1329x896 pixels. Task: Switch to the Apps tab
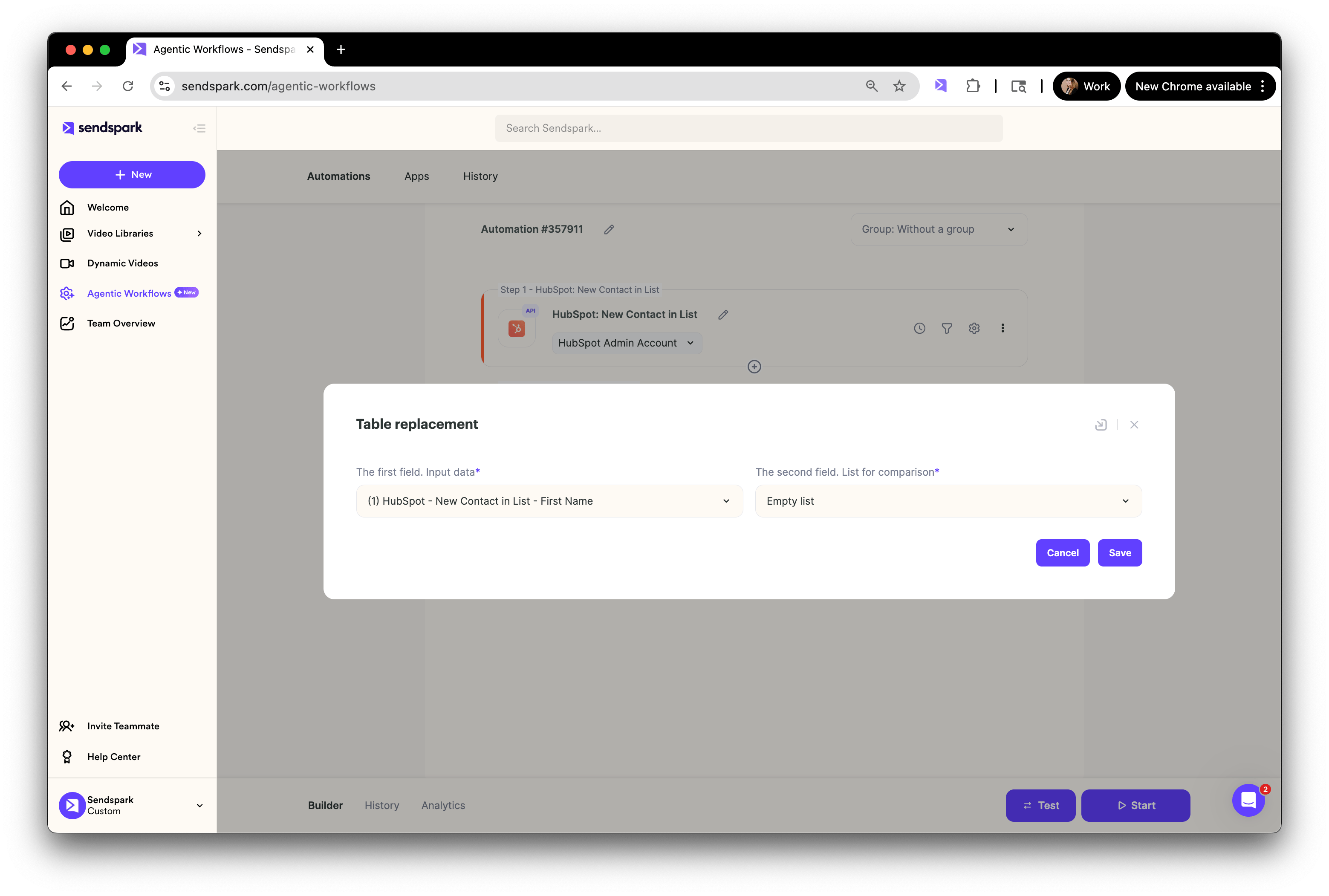click(x=416, y=176)
